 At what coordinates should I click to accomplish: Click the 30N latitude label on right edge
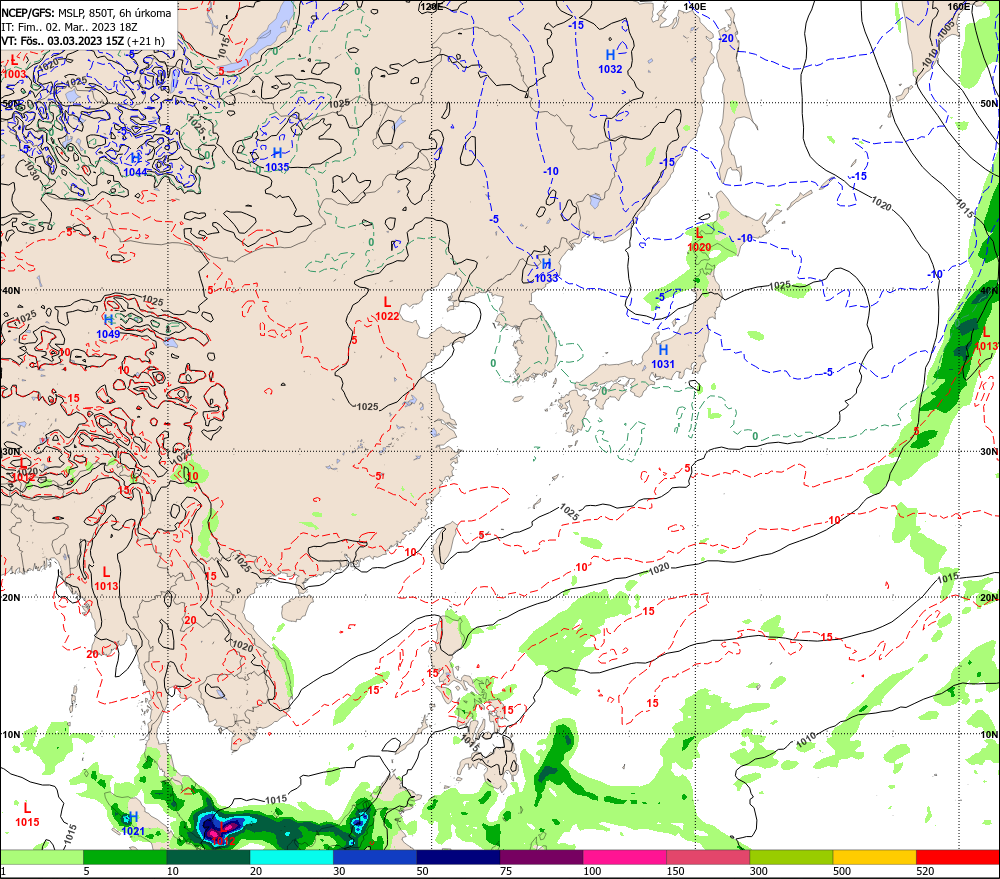989,451
